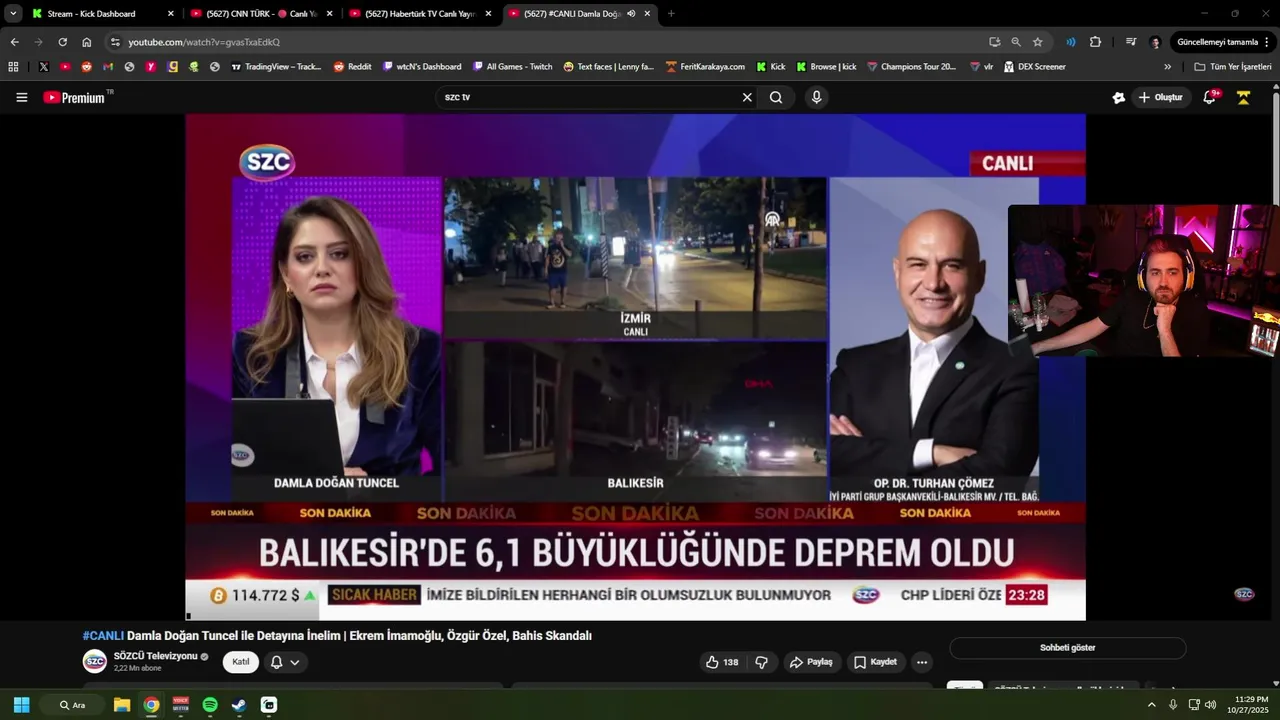
Task: Open YouTube notifications bell
Action: 1209,97
